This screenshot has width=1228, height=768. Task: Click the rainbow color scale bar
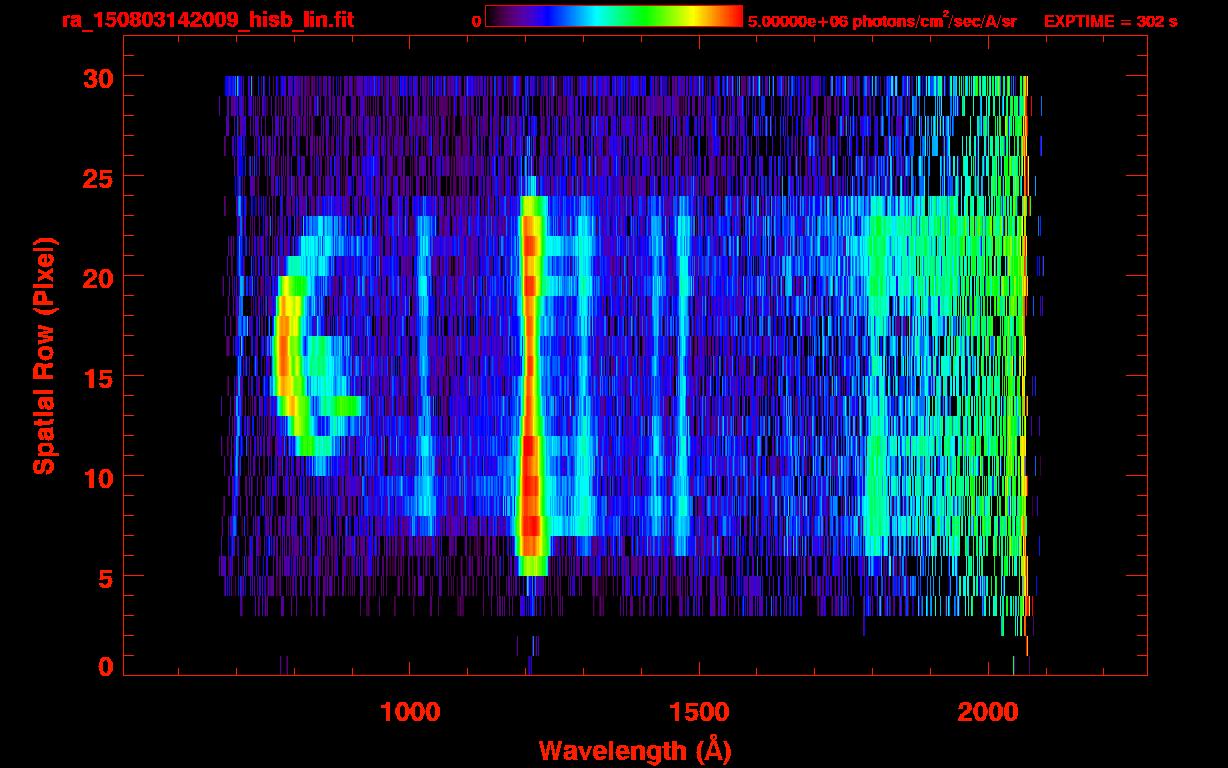[x=614, y=16]
